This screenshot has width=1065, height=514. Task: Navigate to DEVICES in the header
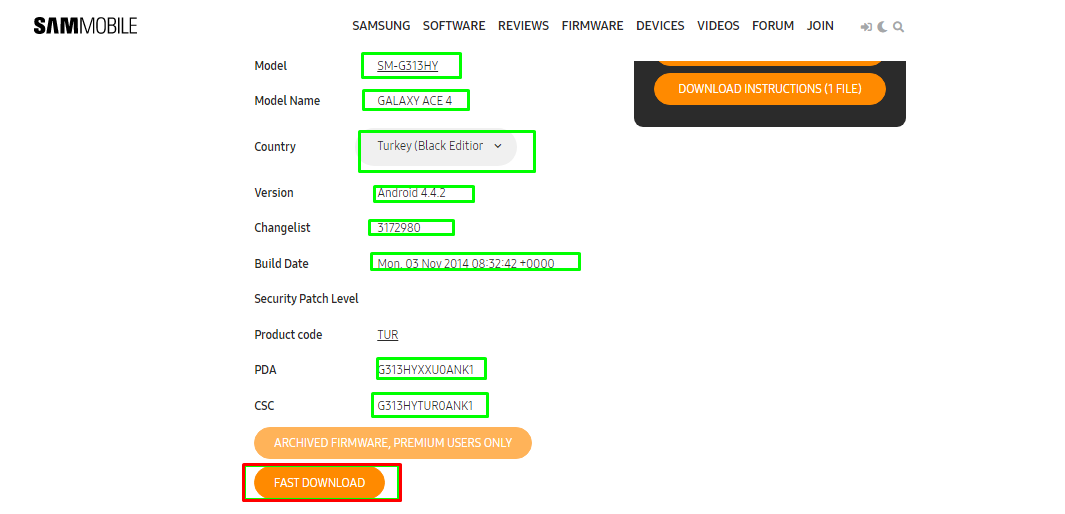point(660,26)
